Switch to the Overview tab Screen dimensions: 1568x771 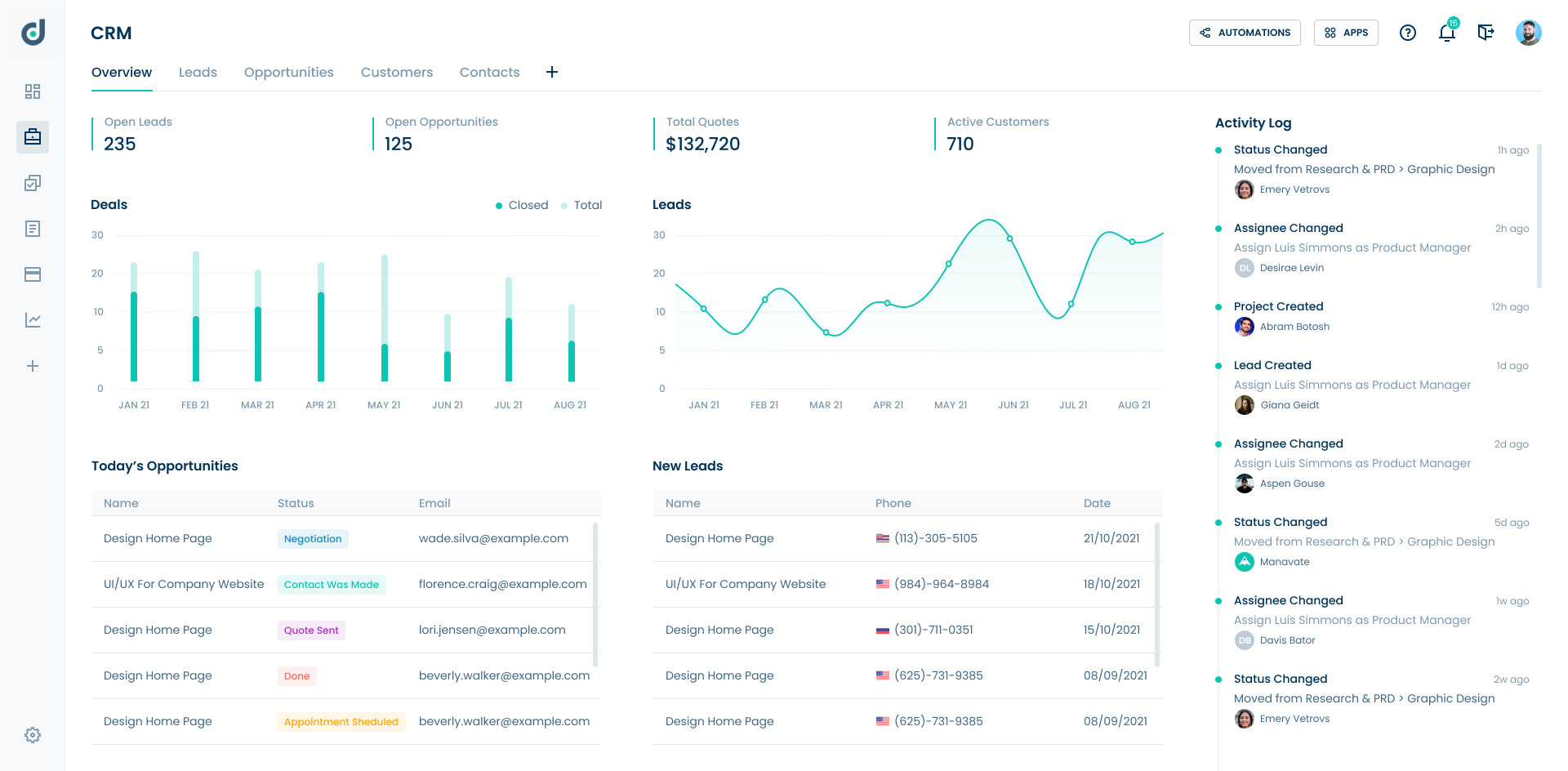pos(122,72)
